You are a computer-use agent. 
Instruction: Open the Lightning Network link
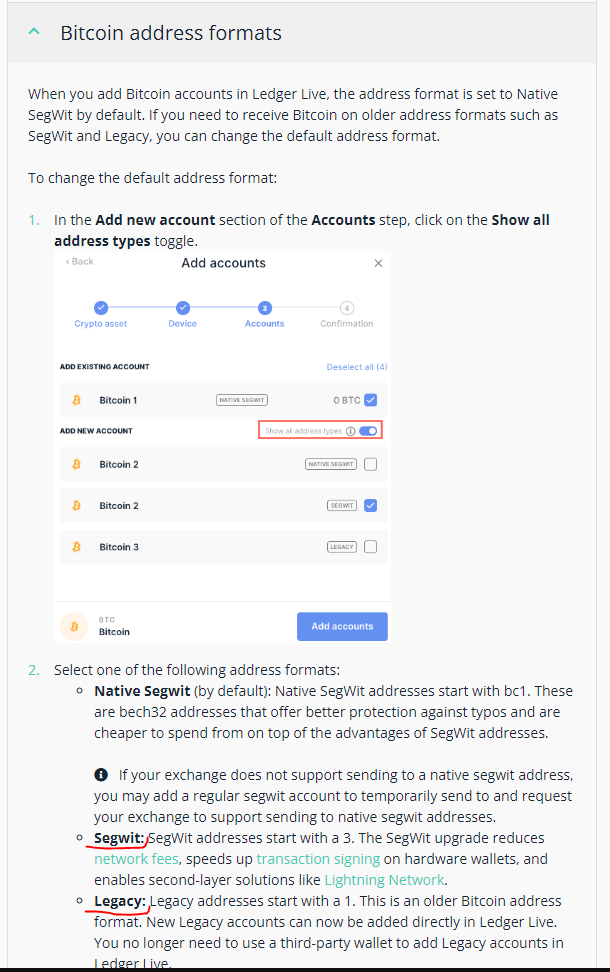coord(384,880)
